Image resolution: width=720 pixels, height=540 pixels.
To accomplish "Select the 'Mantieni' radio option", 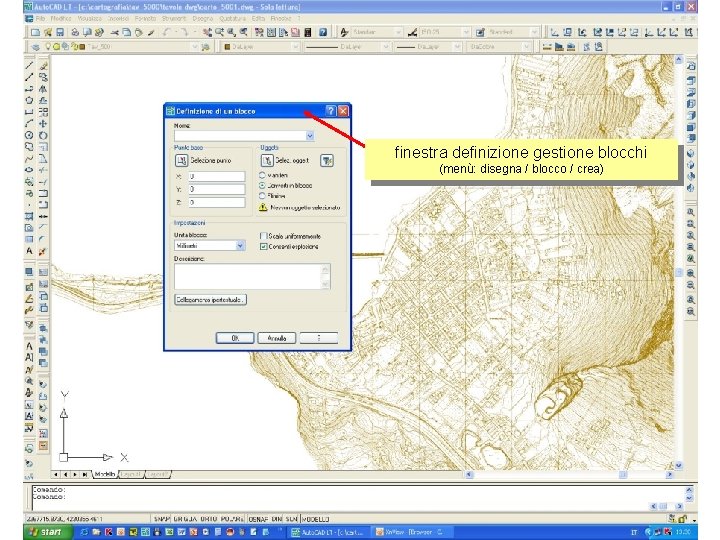I will point(263,175).
